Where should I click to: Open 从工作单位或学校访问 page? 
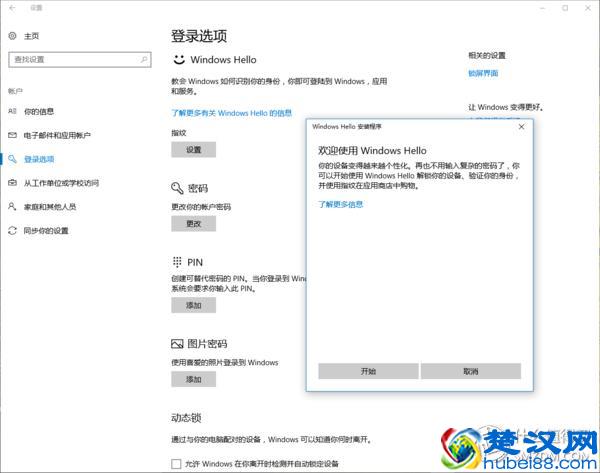tap(61, 183)
